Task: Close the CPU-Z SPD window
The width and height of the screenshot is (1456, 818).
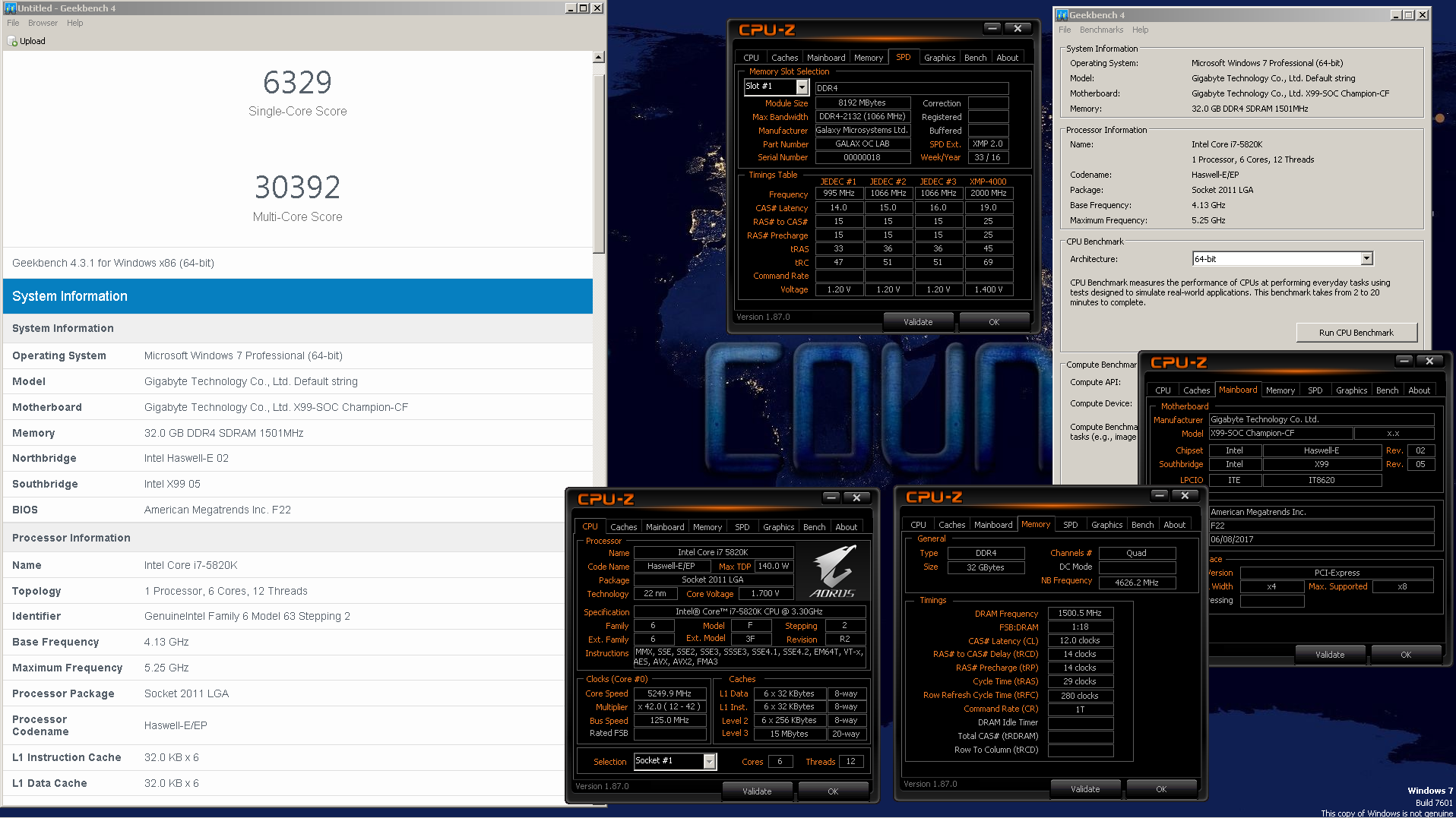Action: (1018, 28)
